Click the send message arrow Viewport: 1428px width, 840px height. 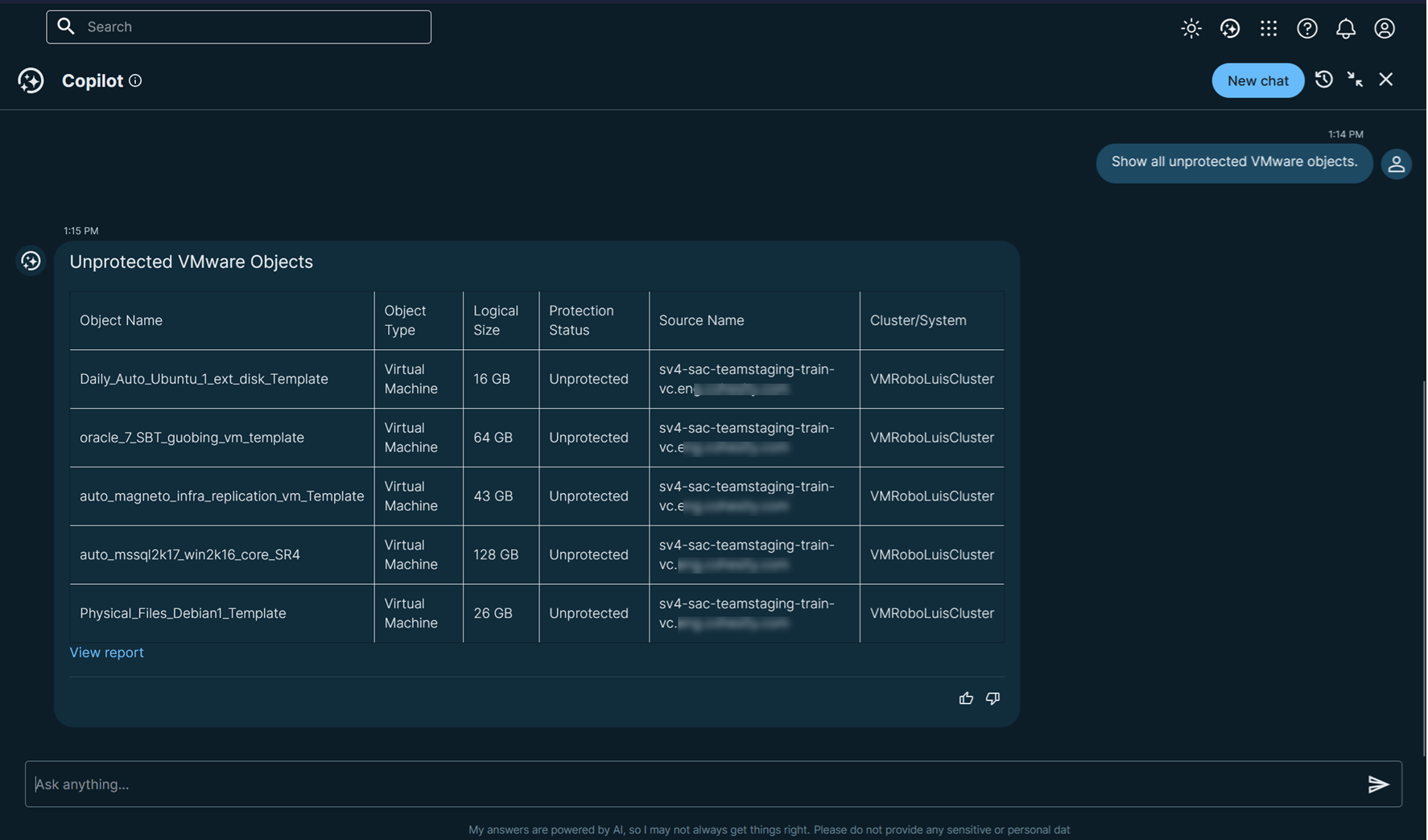1378,784
